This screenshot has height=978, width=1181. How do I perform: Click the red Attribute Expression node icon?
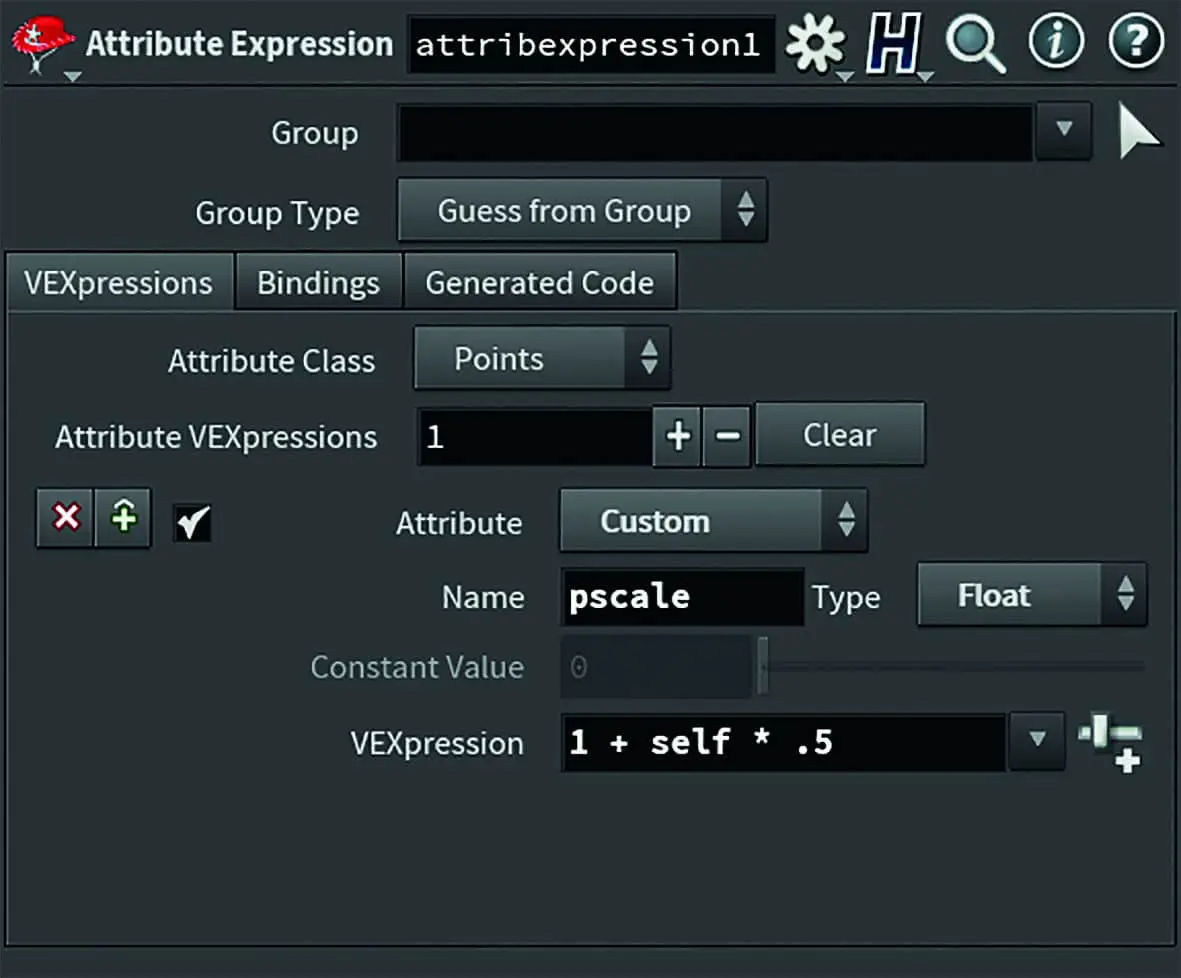point(42,45)
